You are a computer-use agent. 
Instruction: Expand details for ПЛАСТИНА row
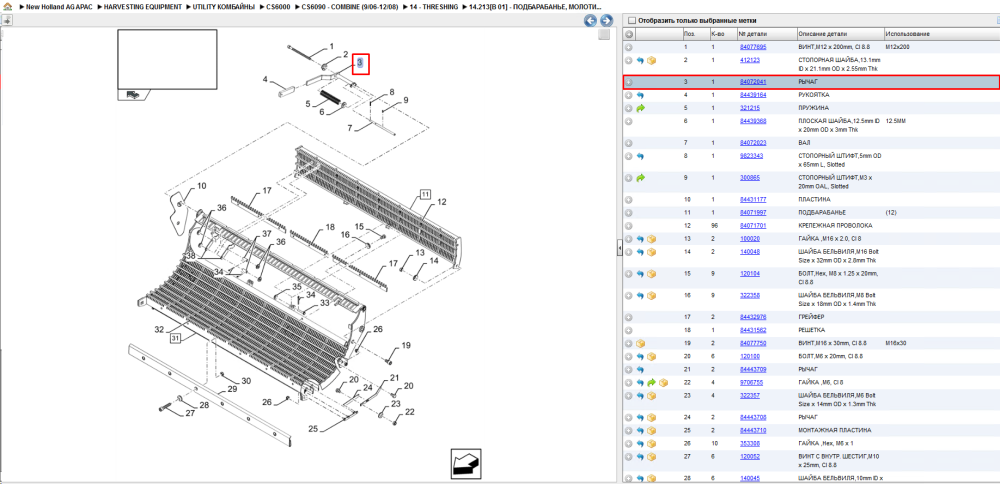click(x=629, y=199)
